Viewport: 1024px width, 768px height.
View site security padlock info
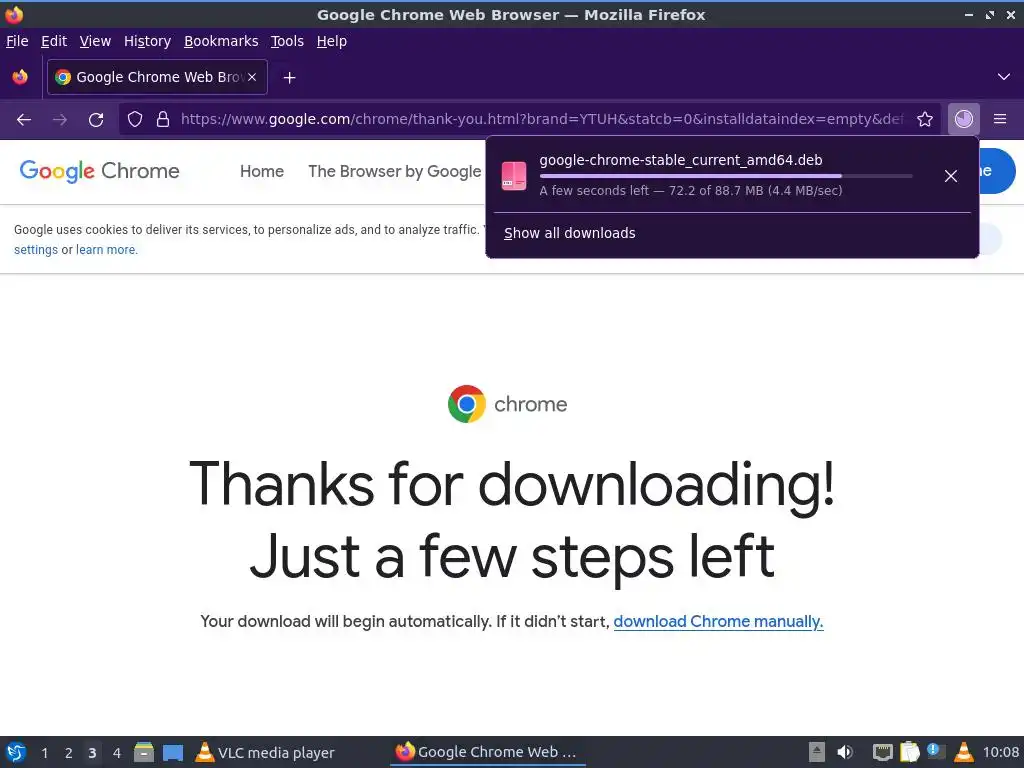[x=163, y=120]
